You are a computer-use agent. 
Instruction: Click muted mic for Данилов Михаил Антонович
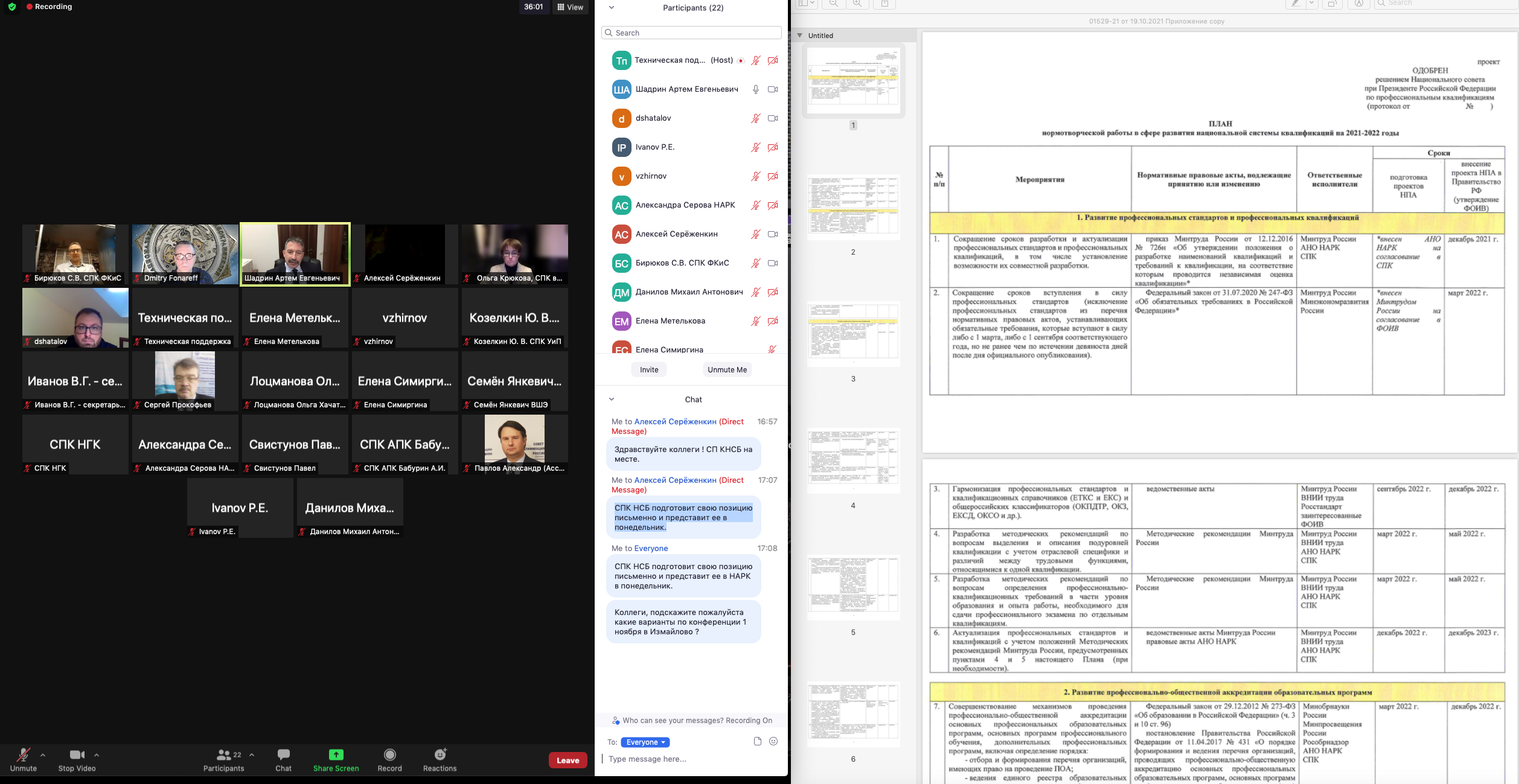coord(755,292)
